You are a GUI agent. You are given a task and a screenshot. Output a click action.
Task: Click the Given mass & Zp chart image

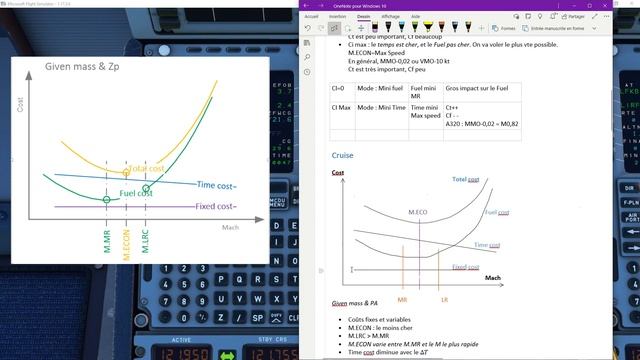coord(140,160)
